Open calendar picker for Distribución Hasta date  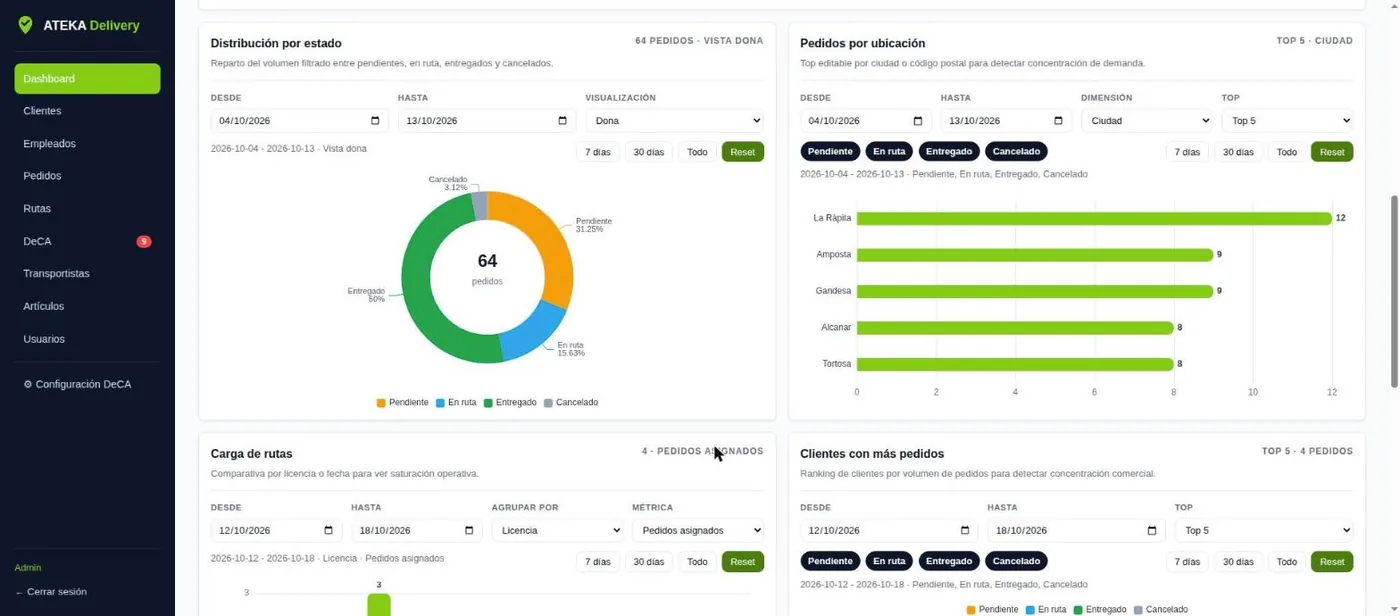(x=562, y=121)
